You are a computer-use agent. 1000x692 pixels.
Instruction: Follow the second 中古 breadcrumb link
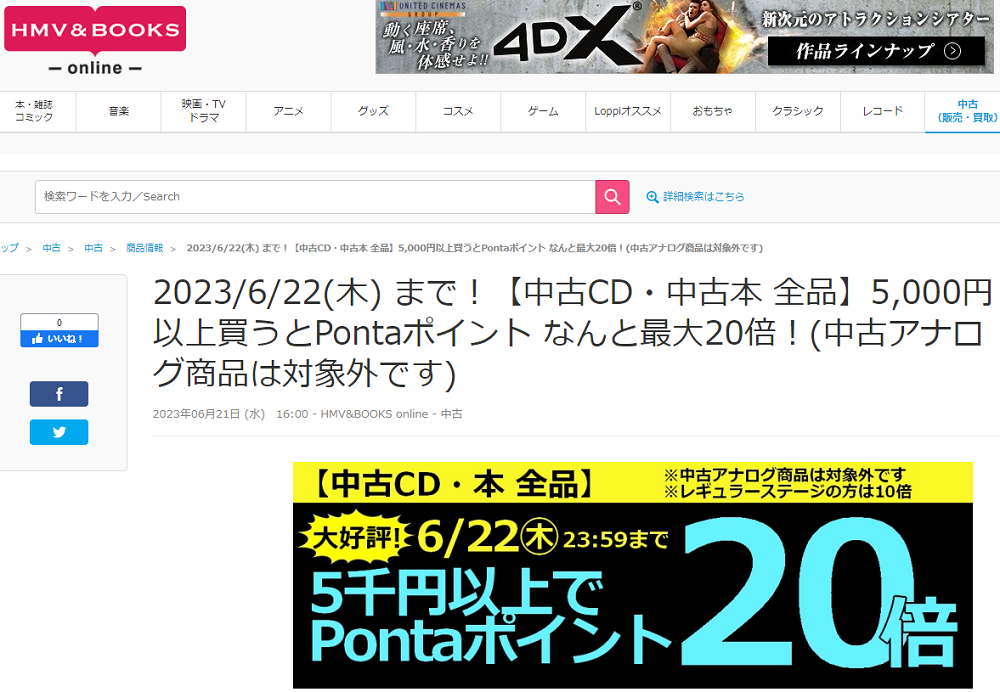93,248
